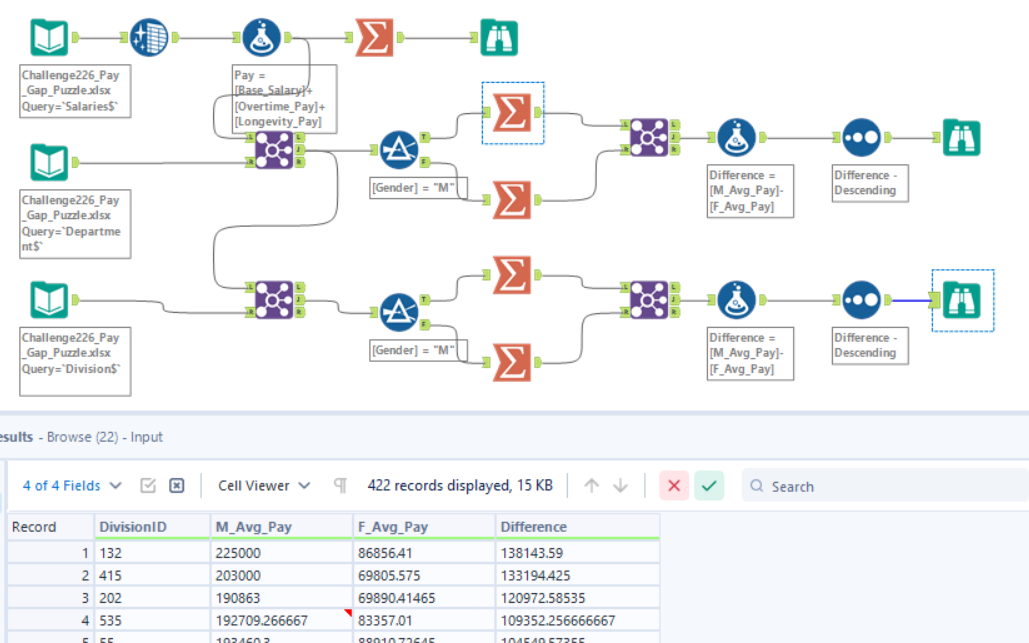Select the lower Join tool after the Summarize tools
The height and width of the screenshot is (643, 1029).
pyautogui.click(x=649, y=300)
